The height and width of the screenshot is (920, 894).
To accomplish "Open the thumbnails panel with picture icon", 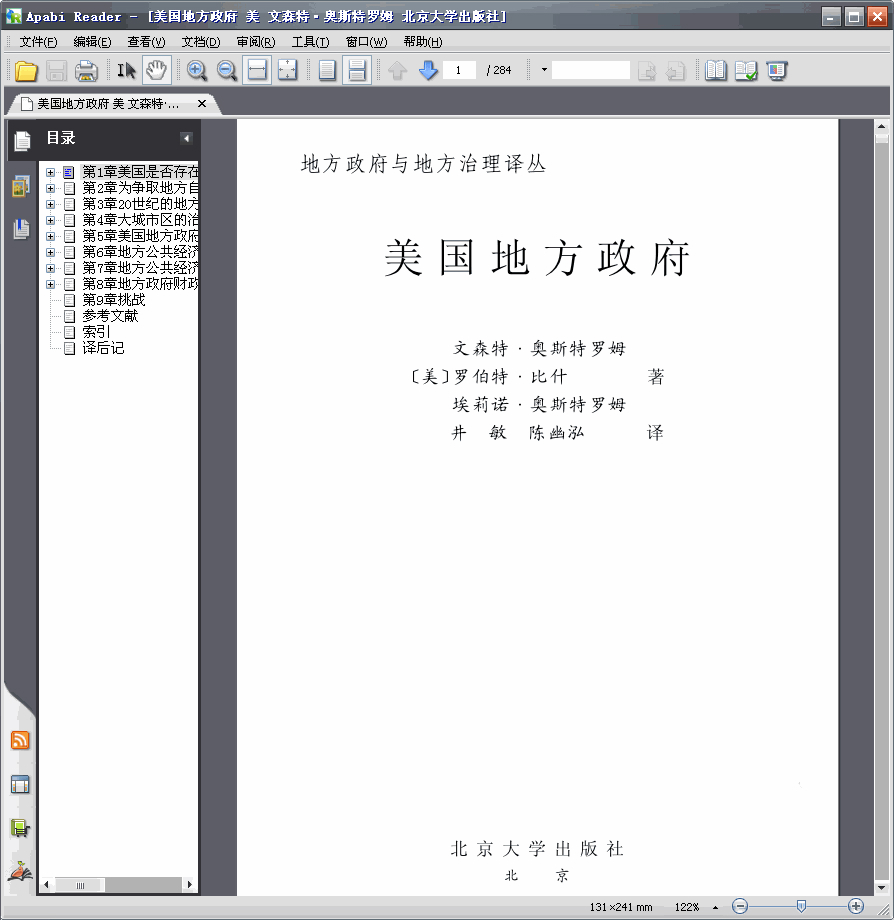I will tap(20, 187).
